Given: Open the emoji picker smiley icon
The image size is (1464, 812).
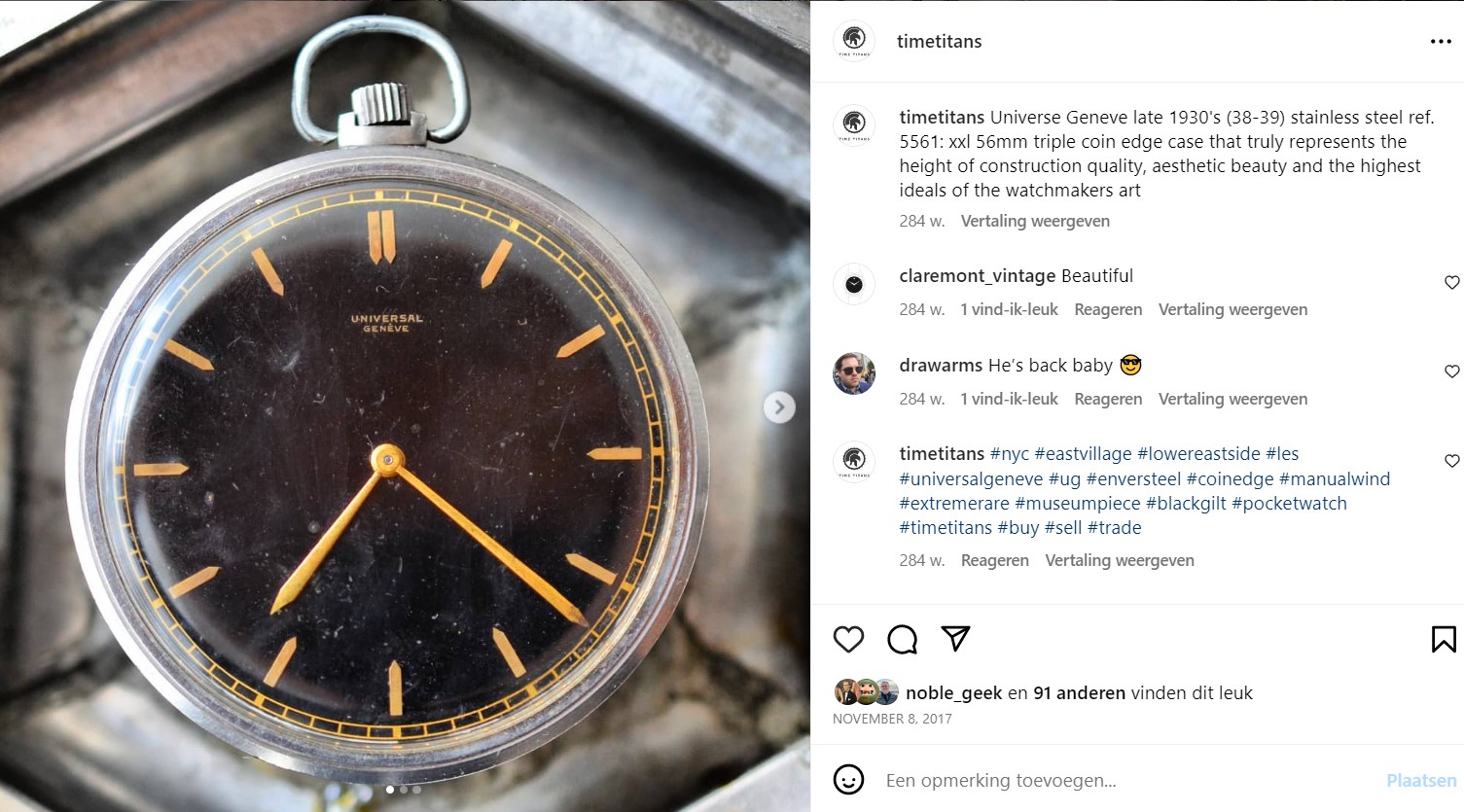Looking at the screenshot, I should click(848, 780).
